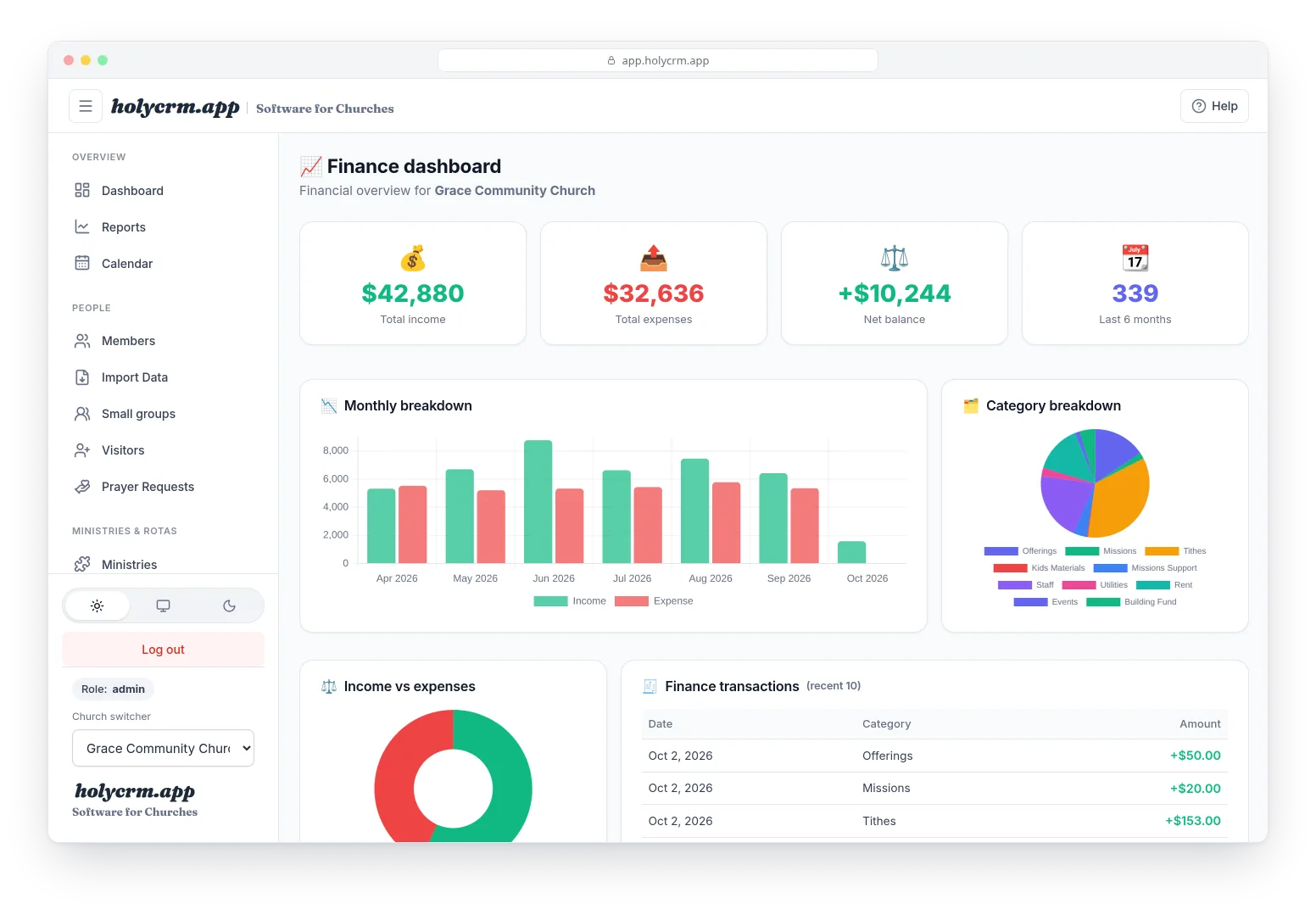
Task: Click the Finance dashboard chart icon
Action: (311, 166)
